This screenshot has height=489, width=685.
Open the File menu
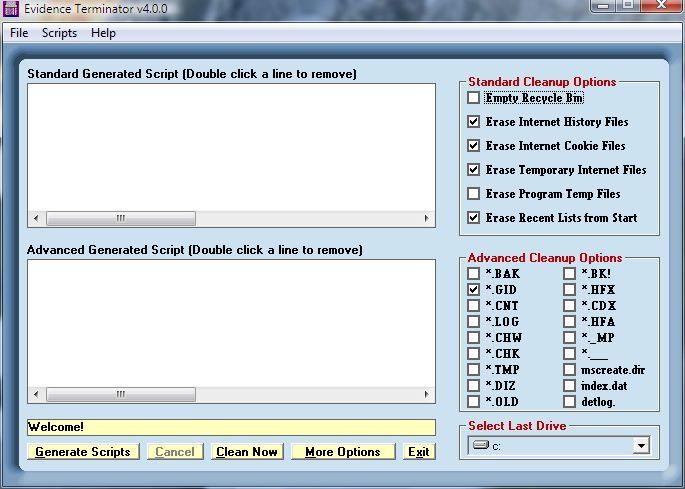19,33
